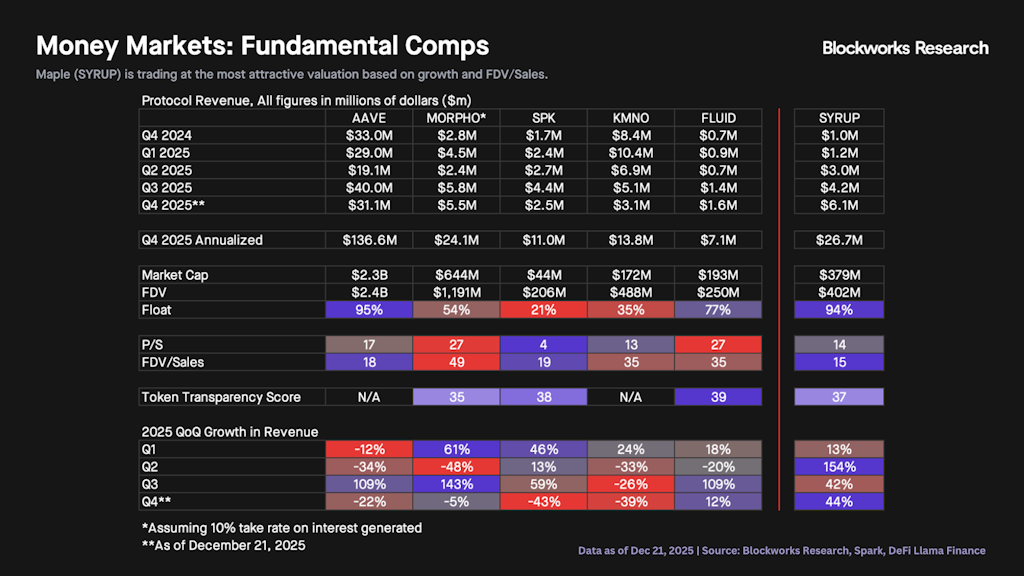This screenshot has width=1024, height=576.
Task: Click AAVE's Q3 2025 revenue of $40.0M
Action: (x=369, y=187)
